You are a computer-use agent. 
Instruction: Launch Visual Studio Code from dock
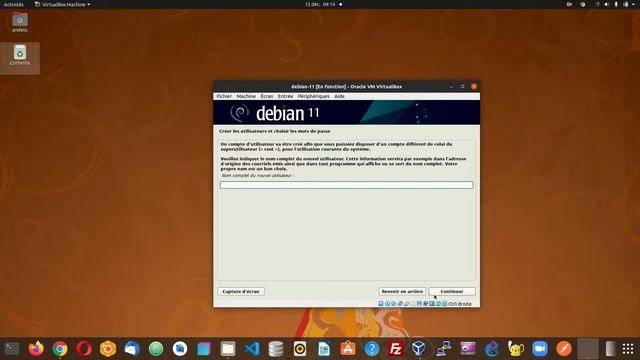[x=252, y=349]
